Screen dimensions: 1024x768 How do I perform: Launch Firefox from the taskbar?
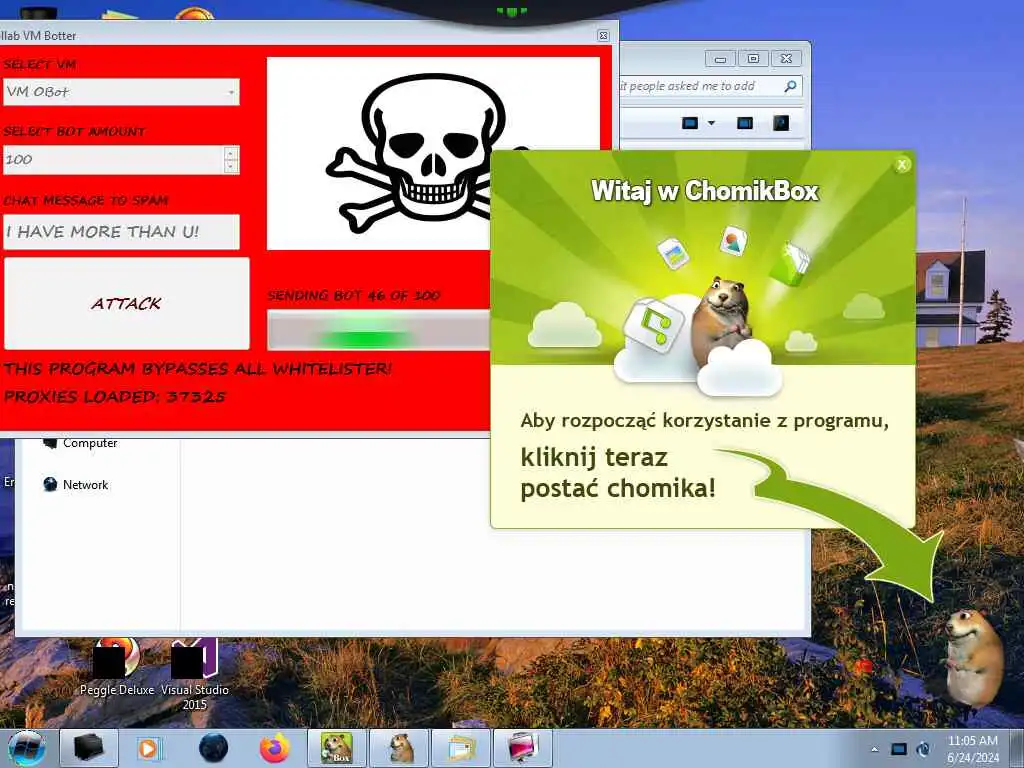point(274,748)
